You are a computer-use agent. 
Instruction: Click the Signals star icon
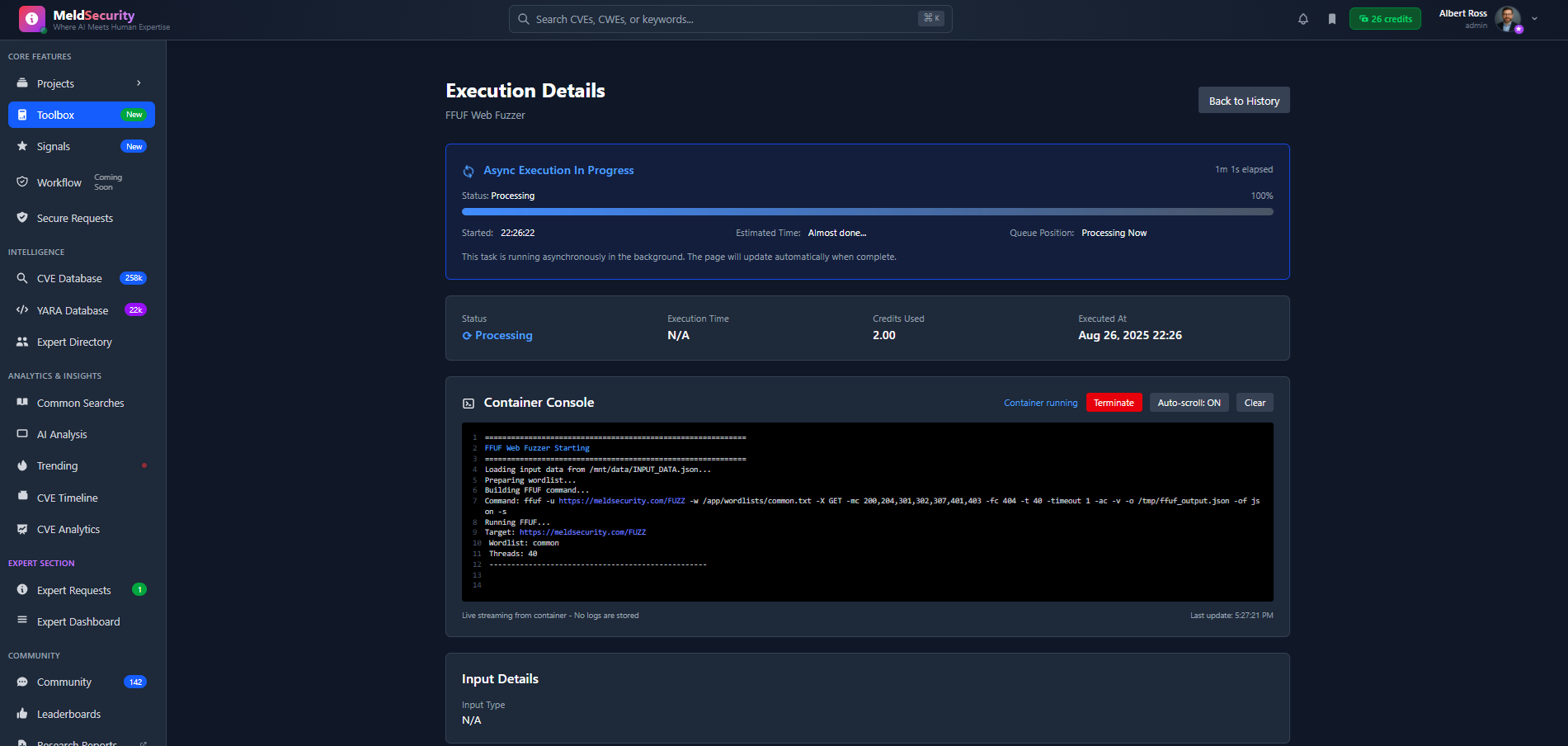[22, 146]
